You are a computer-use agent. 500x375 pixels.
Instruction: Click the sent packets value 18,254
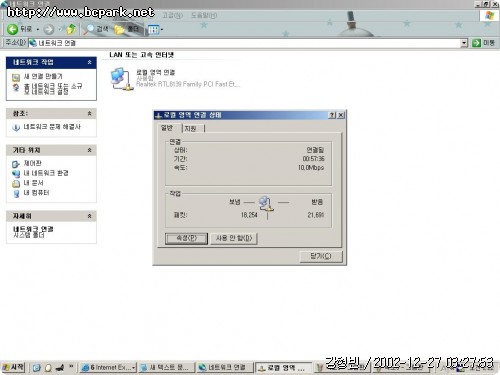click(249, 215)
